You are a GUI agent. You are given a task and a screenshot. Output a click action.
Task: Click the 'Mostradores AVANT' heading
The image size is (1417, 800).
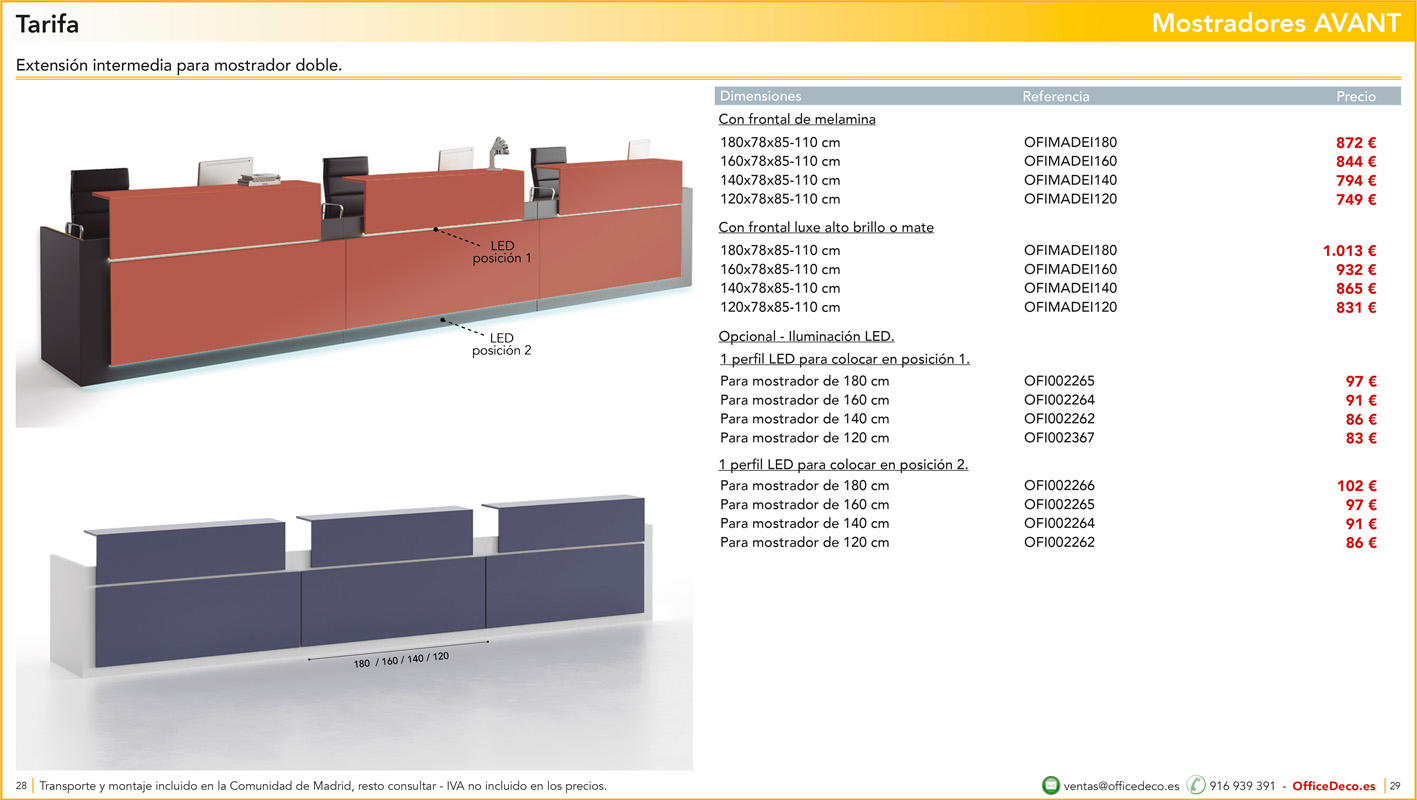pyautogui.click(x=1276, y=23)
